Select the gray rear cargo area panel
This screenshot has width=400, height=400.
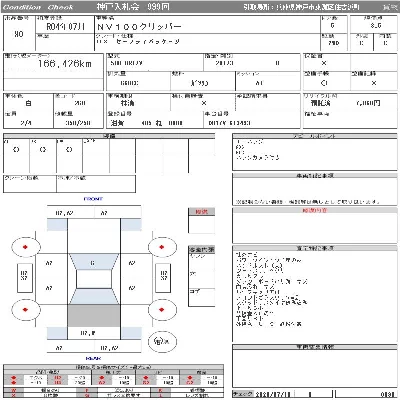click(x=94, y=315)
